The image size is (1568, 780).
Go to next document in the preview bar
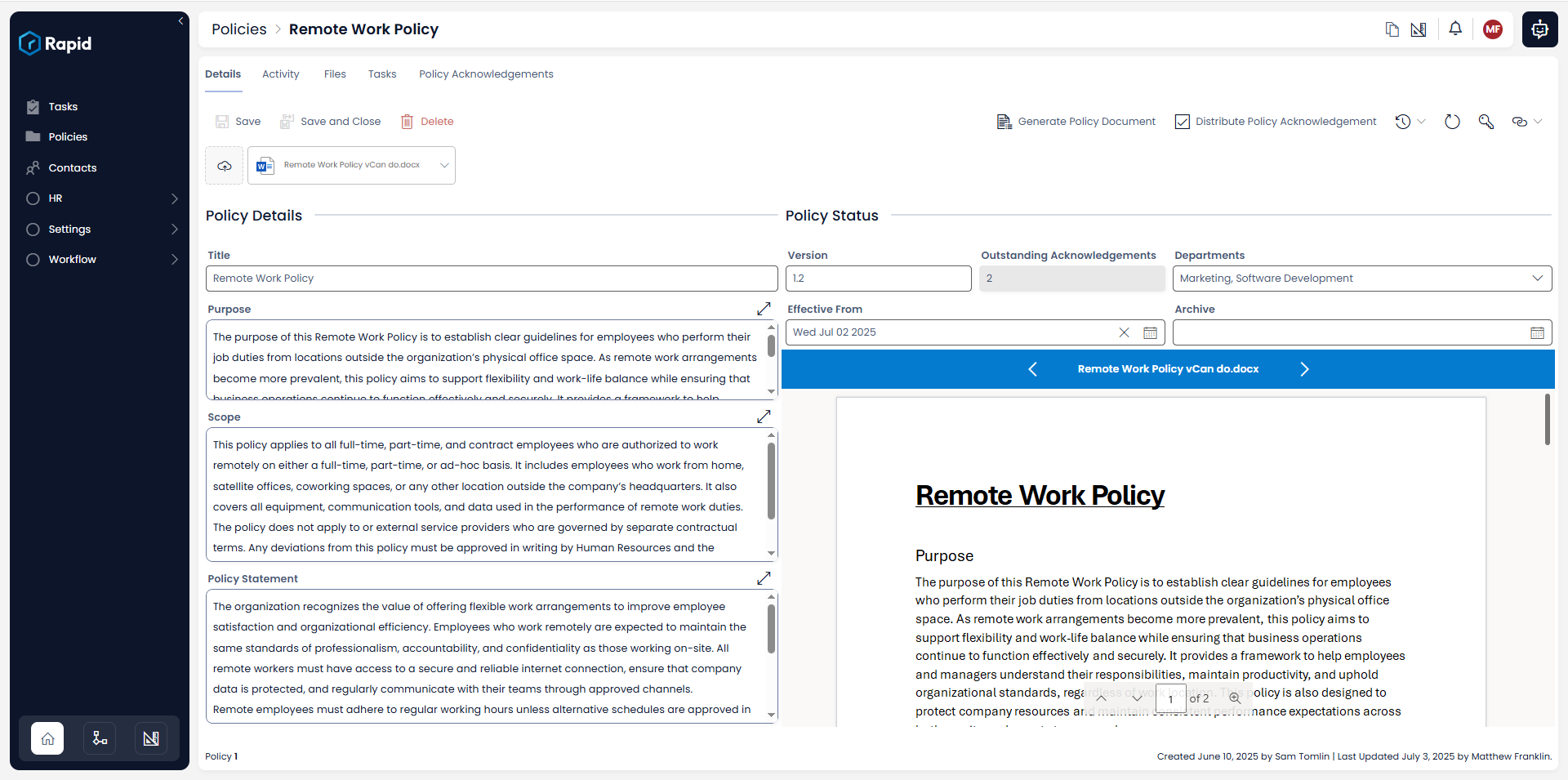click(1304, 369)
